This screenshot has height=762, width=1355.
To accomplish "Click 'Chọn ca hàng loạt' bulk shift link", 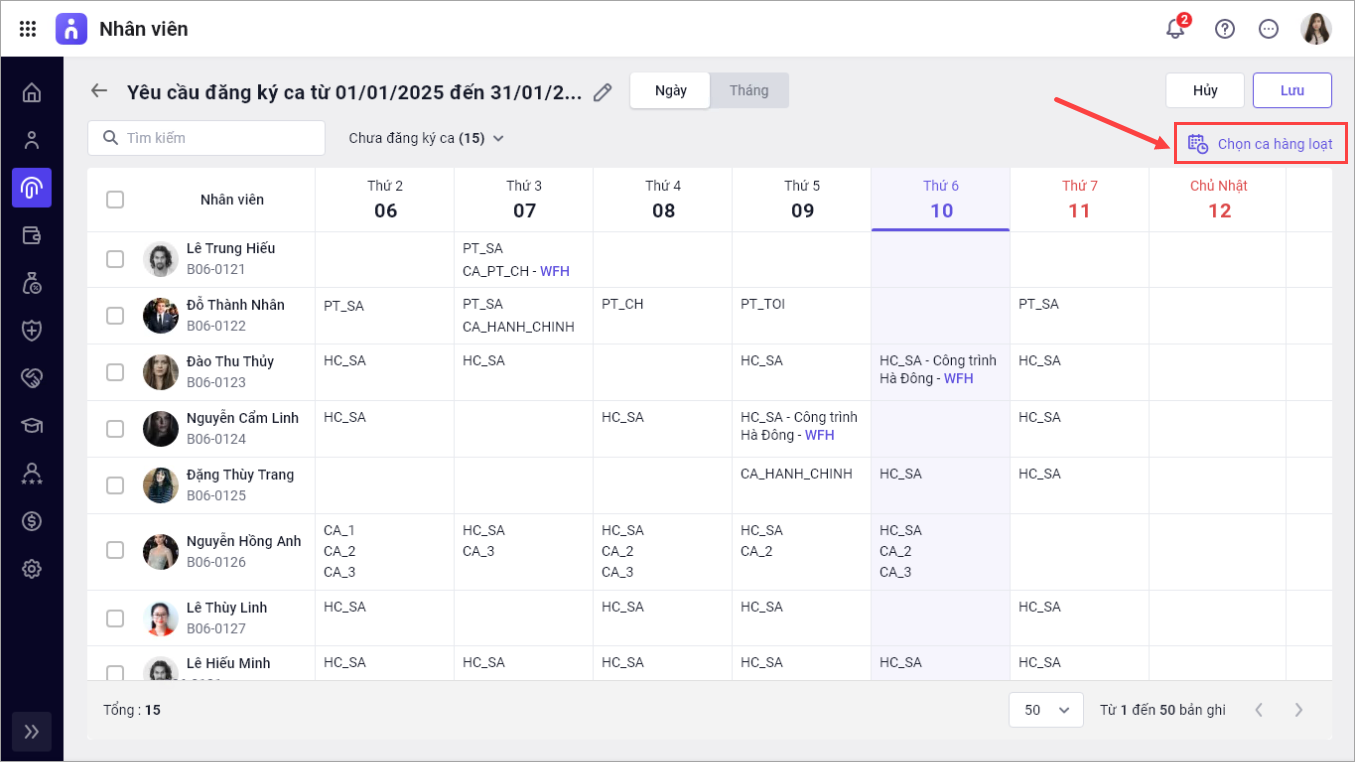I will pos(1261,144).
